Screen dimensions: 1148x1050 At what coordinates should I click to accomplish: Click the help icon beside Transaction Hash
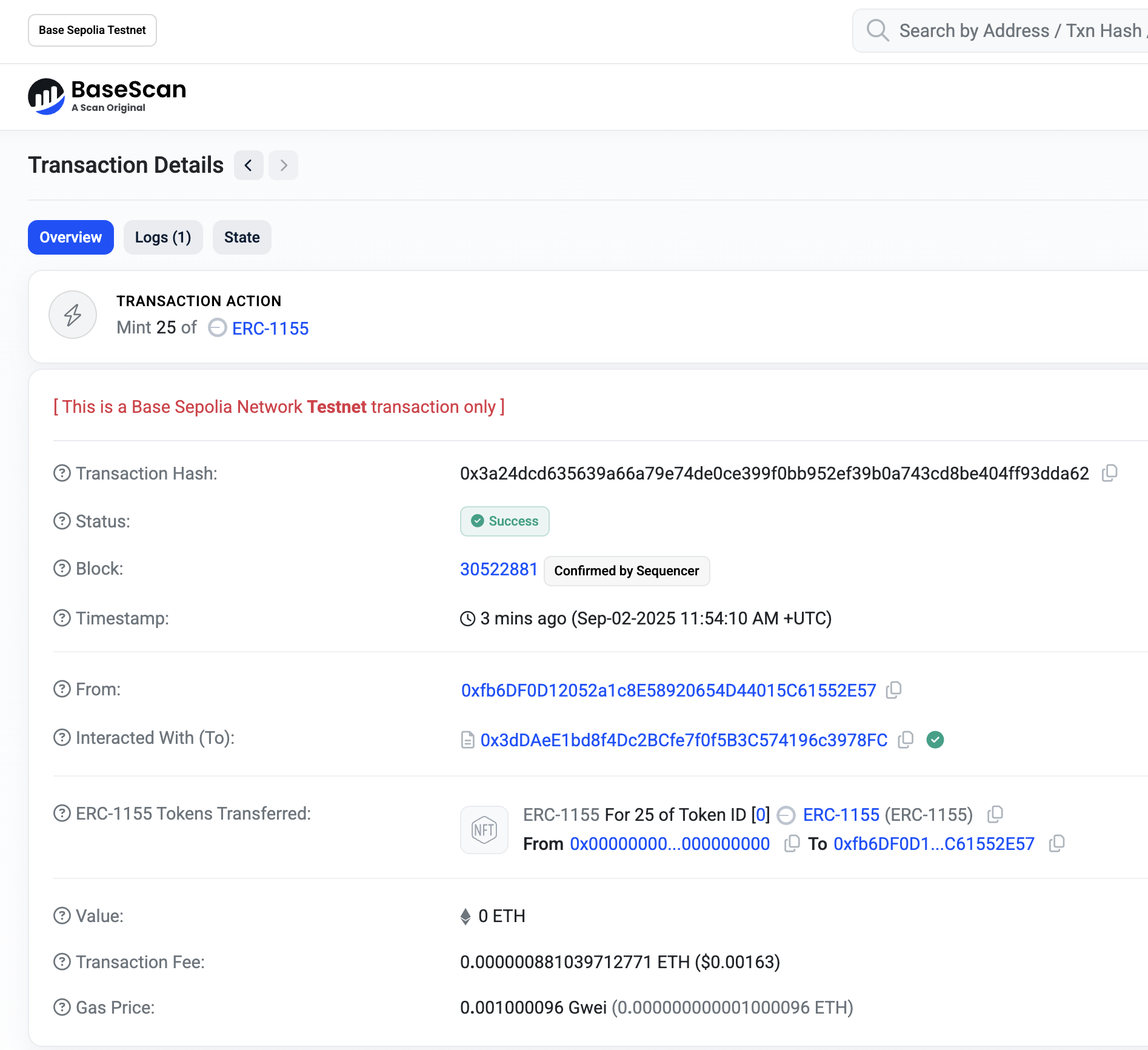pos(62,473)
